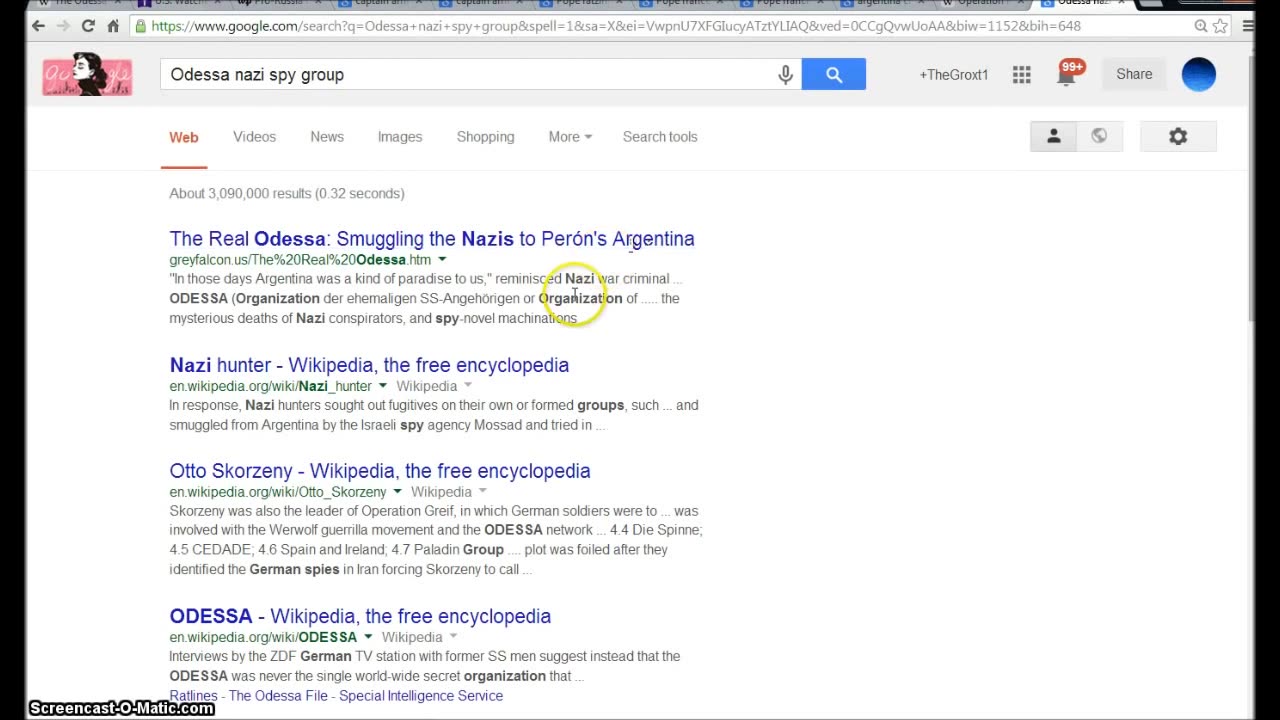
Task: Expand the grey Wikipedia arrow under Otto Skorzeny
Action: click(x=482, y=492)
